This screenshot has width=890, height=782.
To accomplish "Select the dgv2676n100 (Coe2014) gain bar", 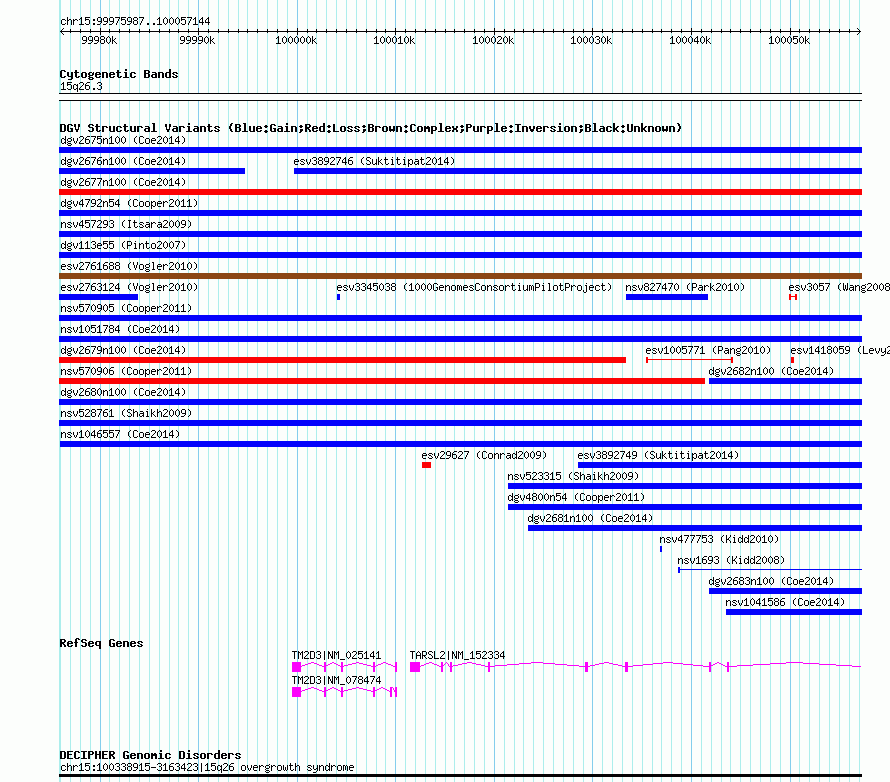I will [152, 171].
